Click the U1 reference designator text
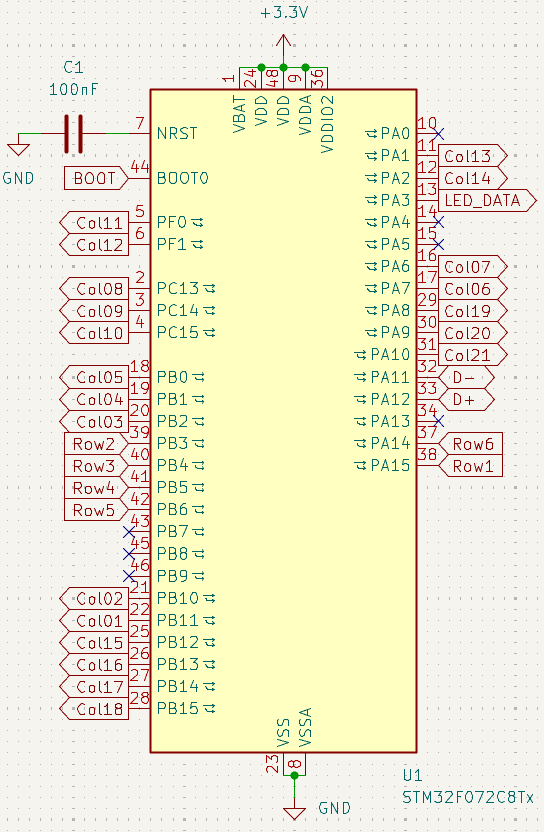544x832 pixels. click(412, 775)
